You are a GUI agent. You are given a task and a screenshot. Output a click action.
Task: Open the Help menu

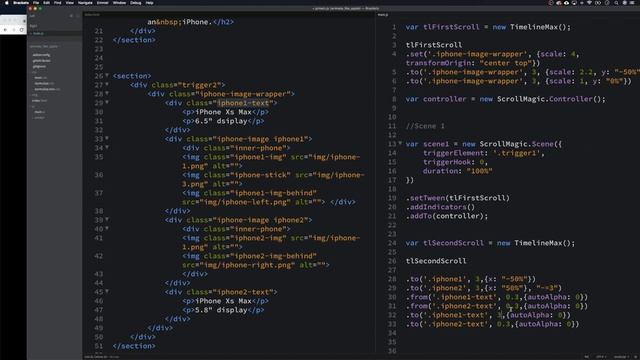tap(149, 2)
